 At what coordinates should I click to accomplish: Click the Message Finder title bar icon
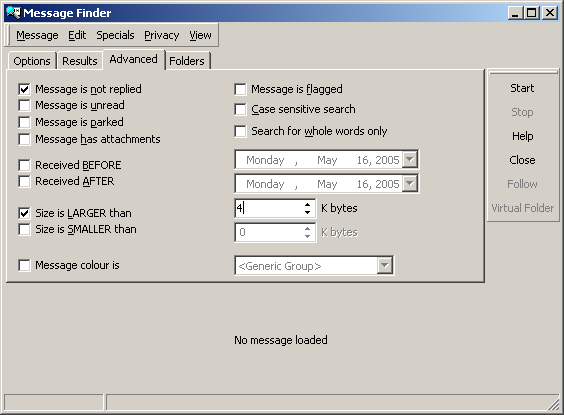pos(13,13)
